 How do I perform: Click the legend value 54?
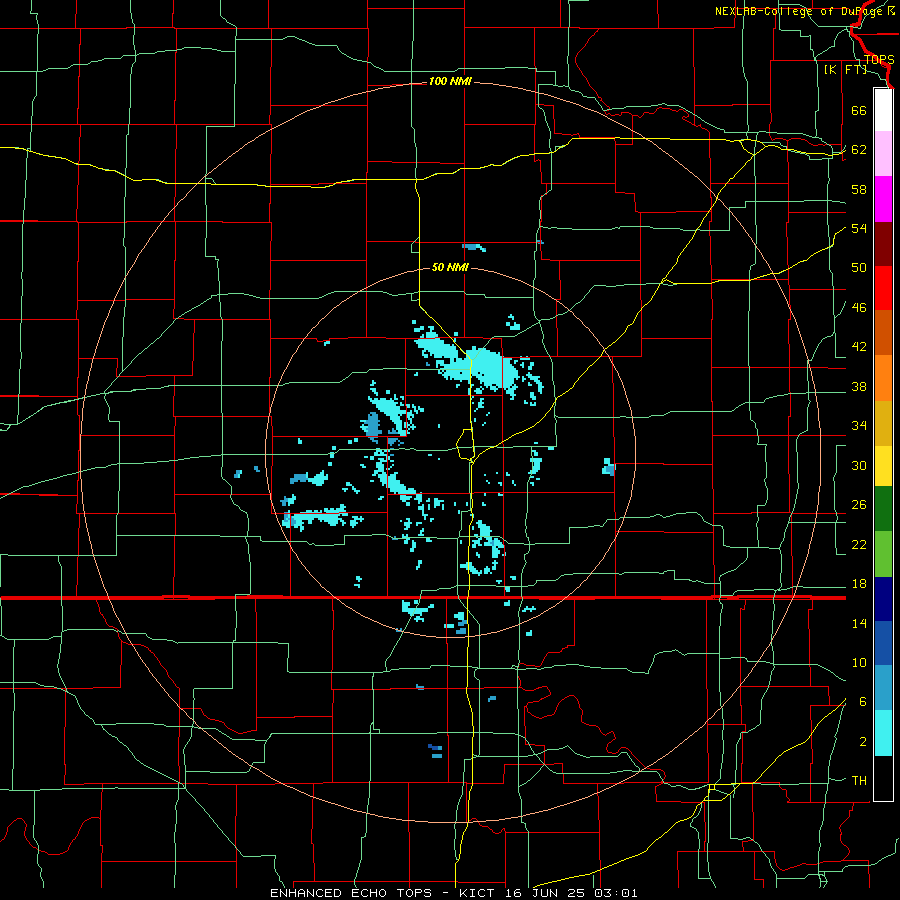click(859, 228)
